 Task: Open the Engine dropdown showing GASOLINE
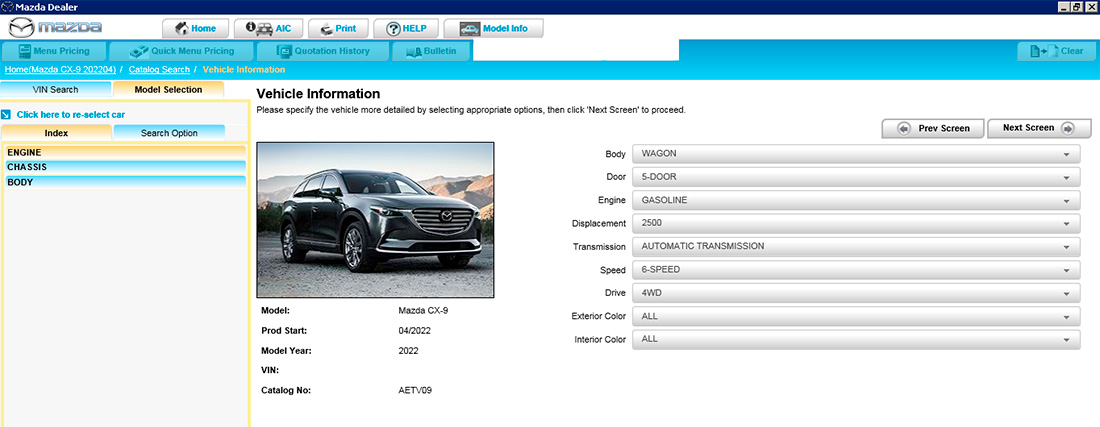pyautogui.click(x=856, y=201)
